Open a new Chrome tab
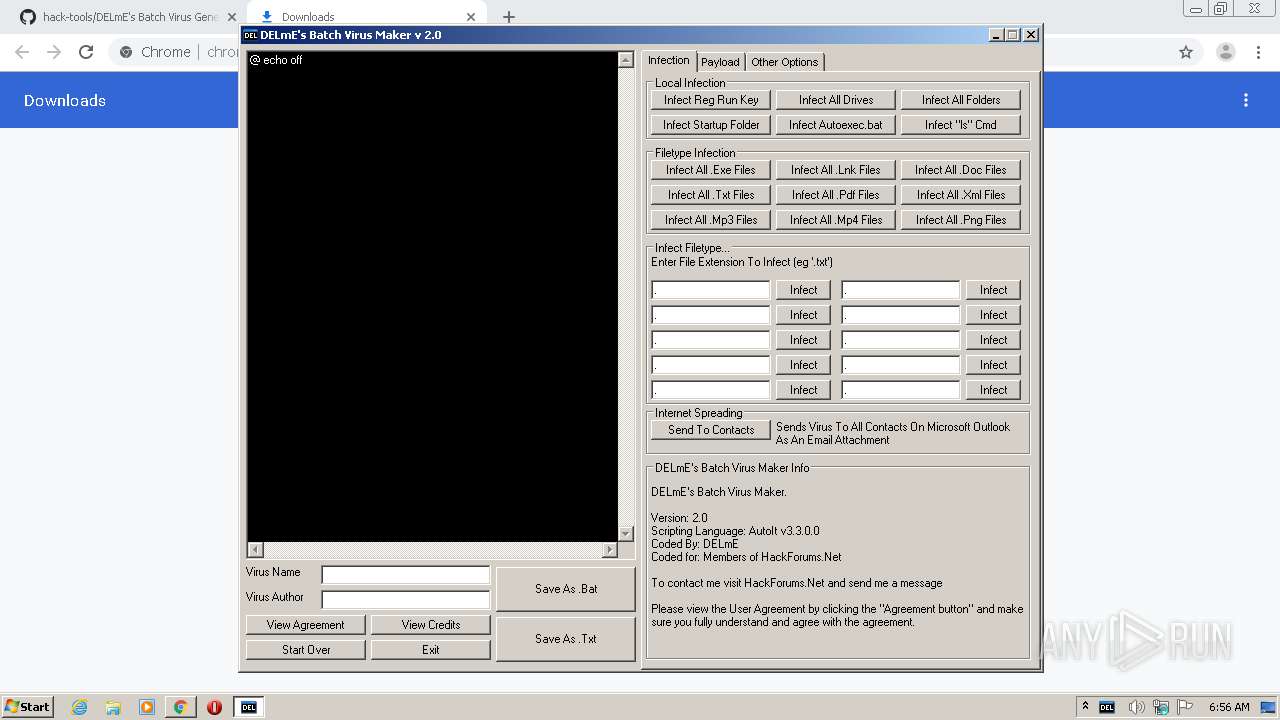The image size is (1280, 720). point(509,17)
